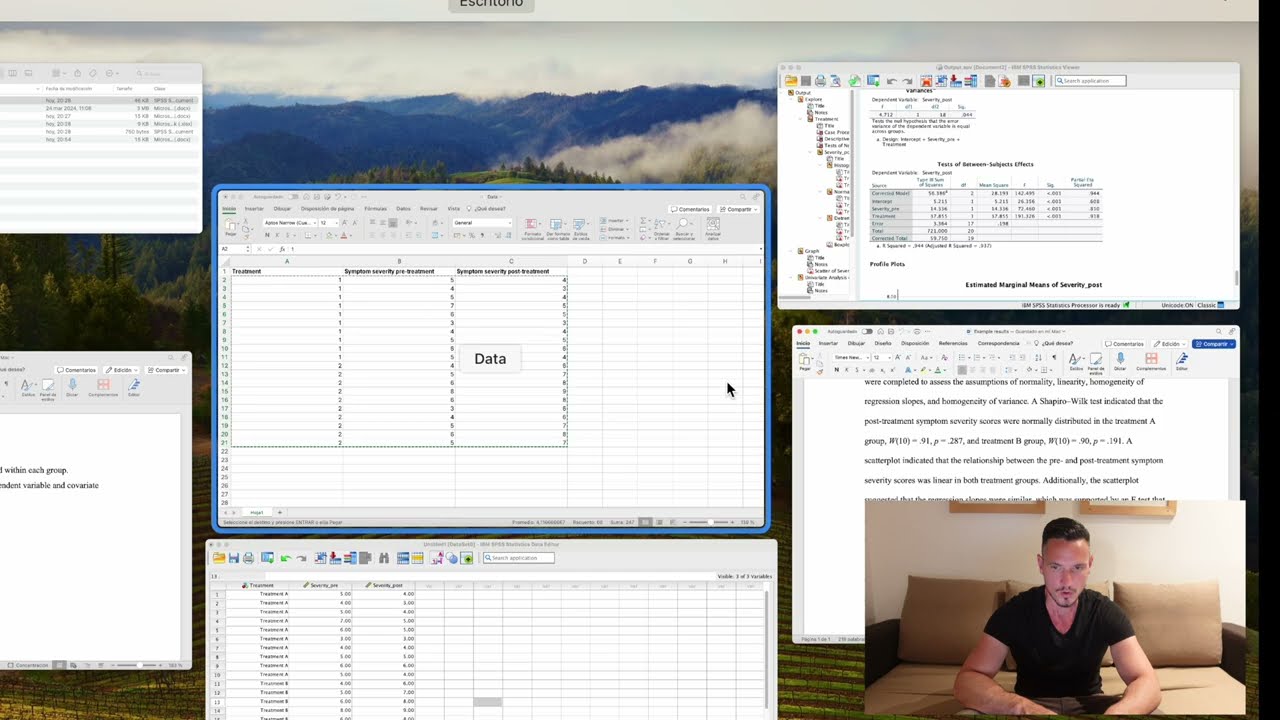The width and height of the screenshot is (1280, 720).
Task: Click Search application field in SPSS Data Editor
Action: tap(519, 558)
